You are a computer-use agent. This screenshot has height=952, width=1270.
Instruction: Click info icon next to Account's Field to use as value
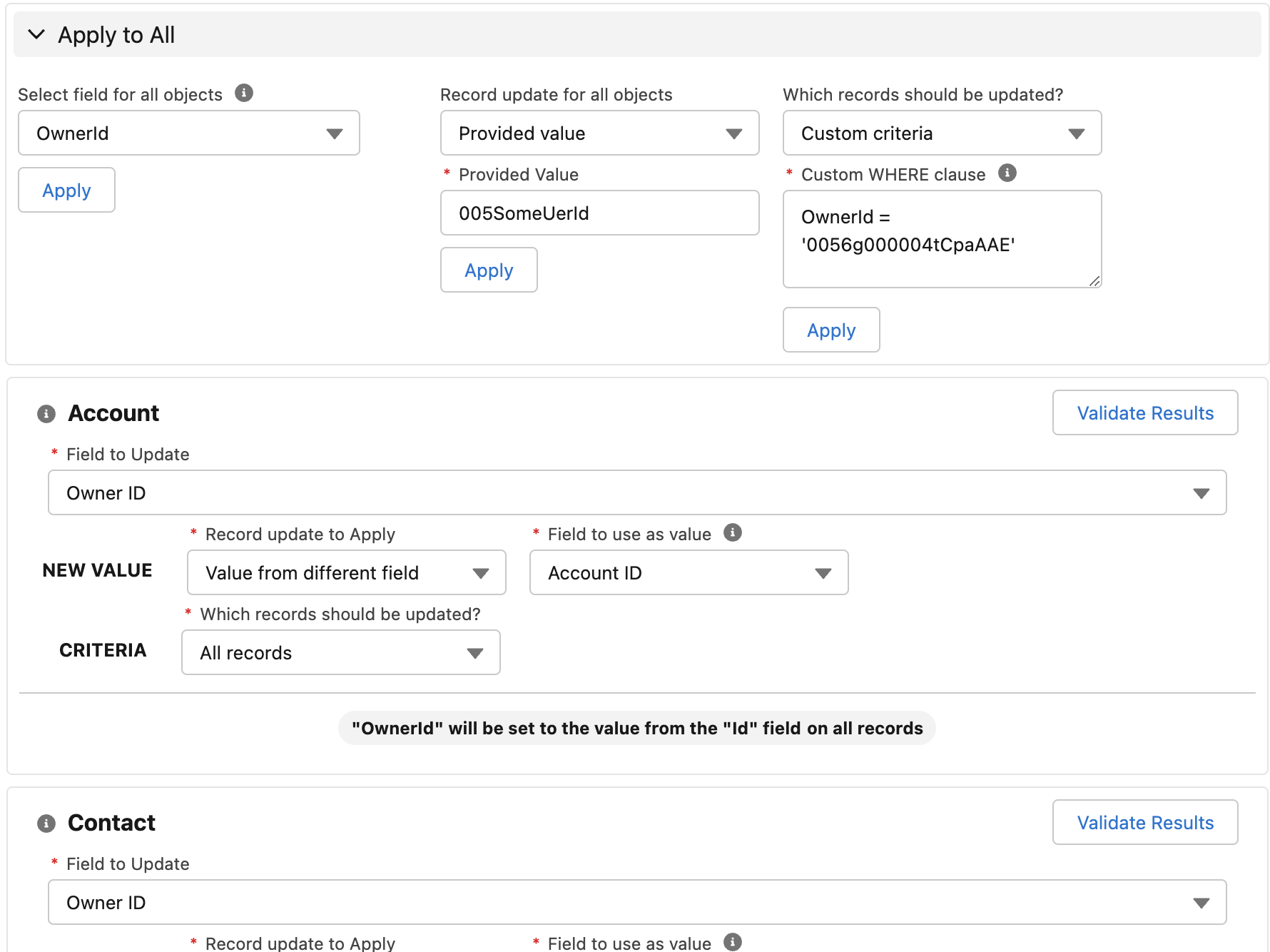[x=733, y=533]
